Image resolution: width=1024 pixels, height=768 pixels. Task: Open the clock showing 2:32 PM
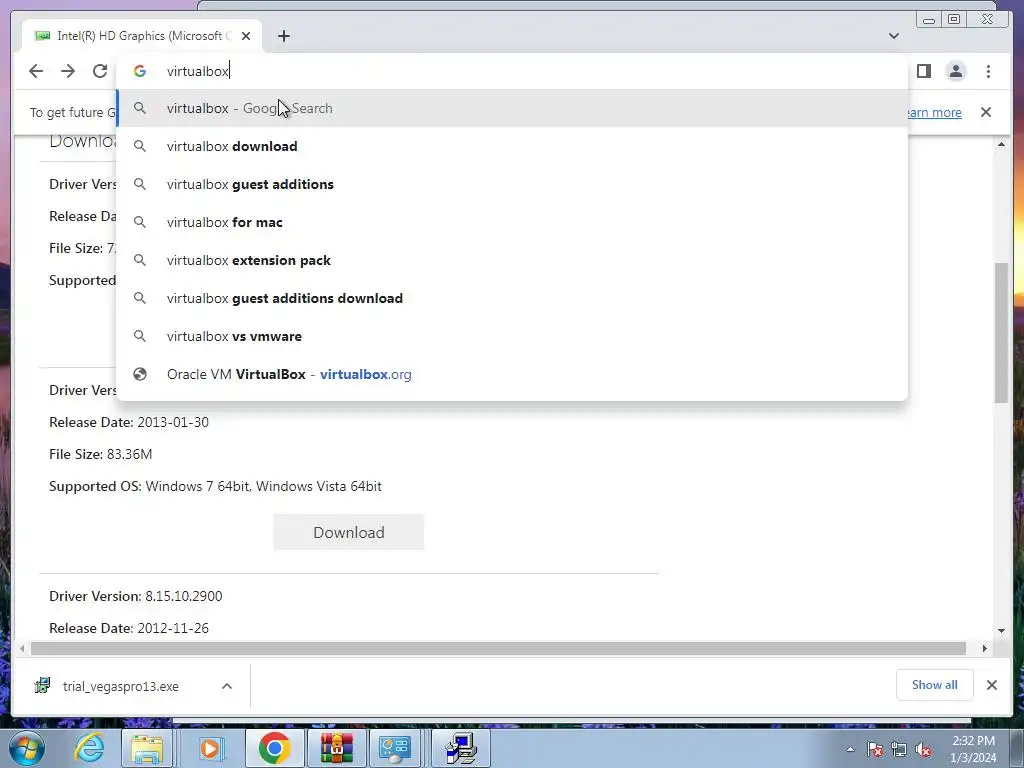coord(973,749)
